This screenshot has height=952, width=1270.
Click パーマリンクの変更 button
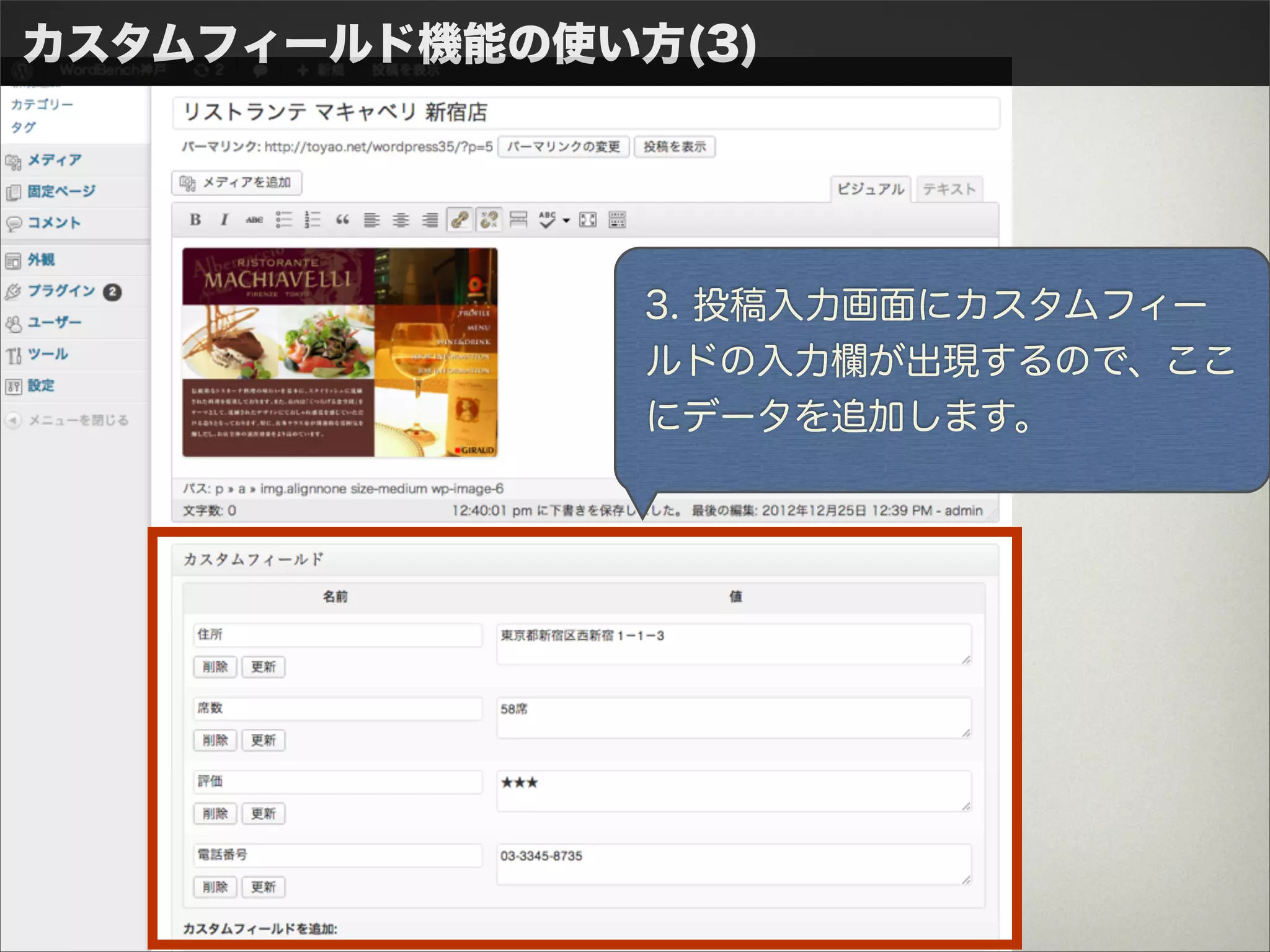tap(563, 147)
